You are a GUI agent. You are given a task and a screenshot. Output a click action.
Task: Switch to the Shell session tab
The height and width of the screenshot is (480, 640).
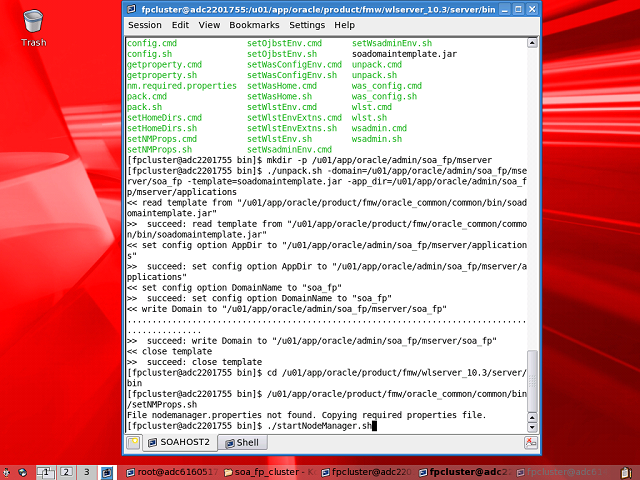(242, 443)
